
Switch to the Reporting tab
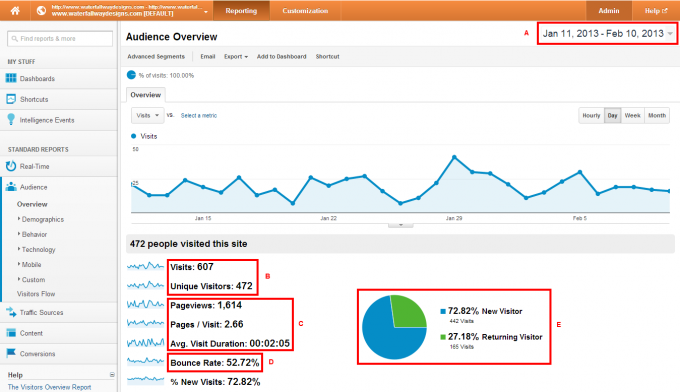(x=241, y=11)
